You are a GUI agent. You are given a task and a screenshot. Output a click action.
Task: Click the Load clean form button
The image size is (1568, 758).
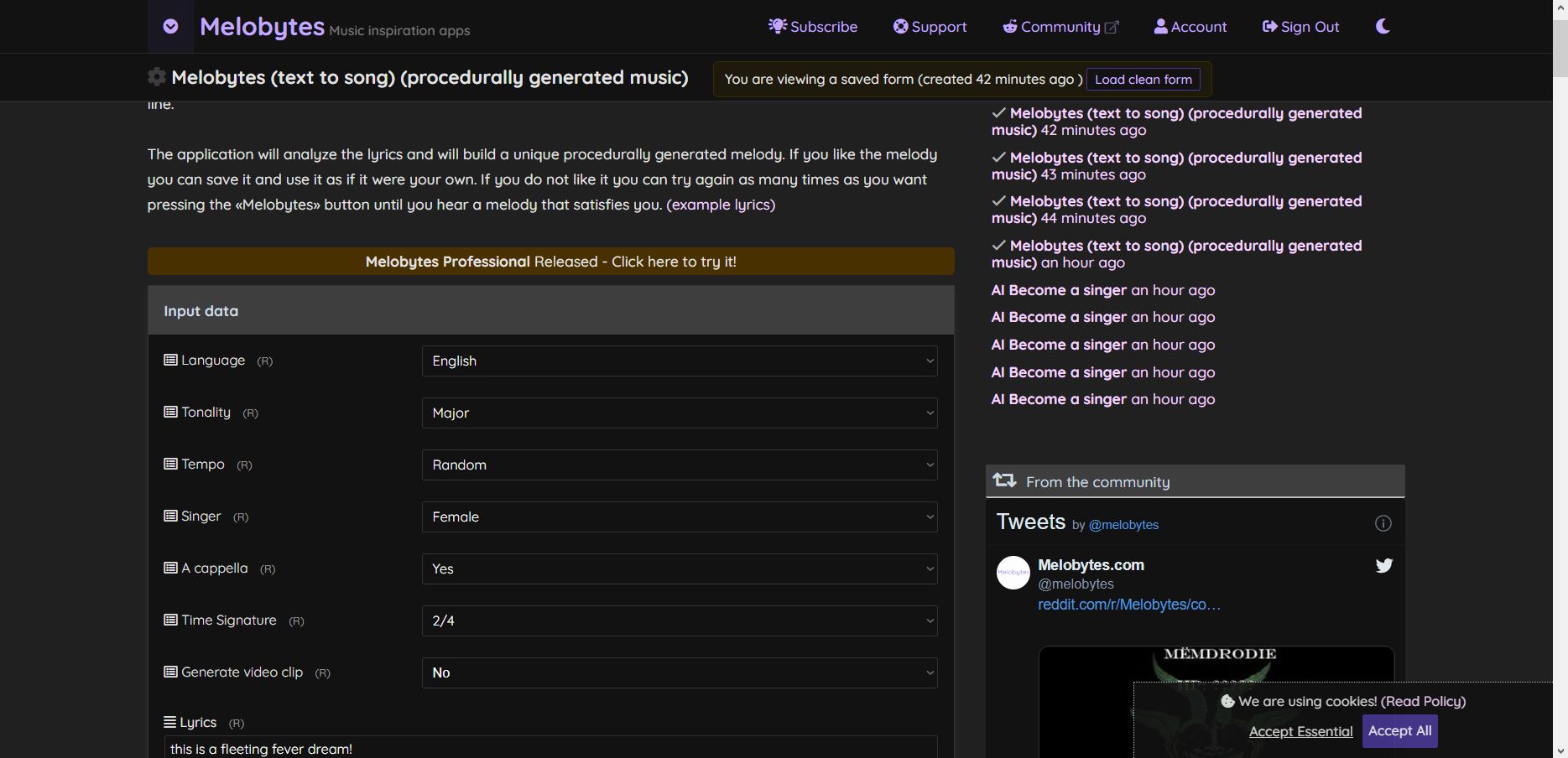1143,79
